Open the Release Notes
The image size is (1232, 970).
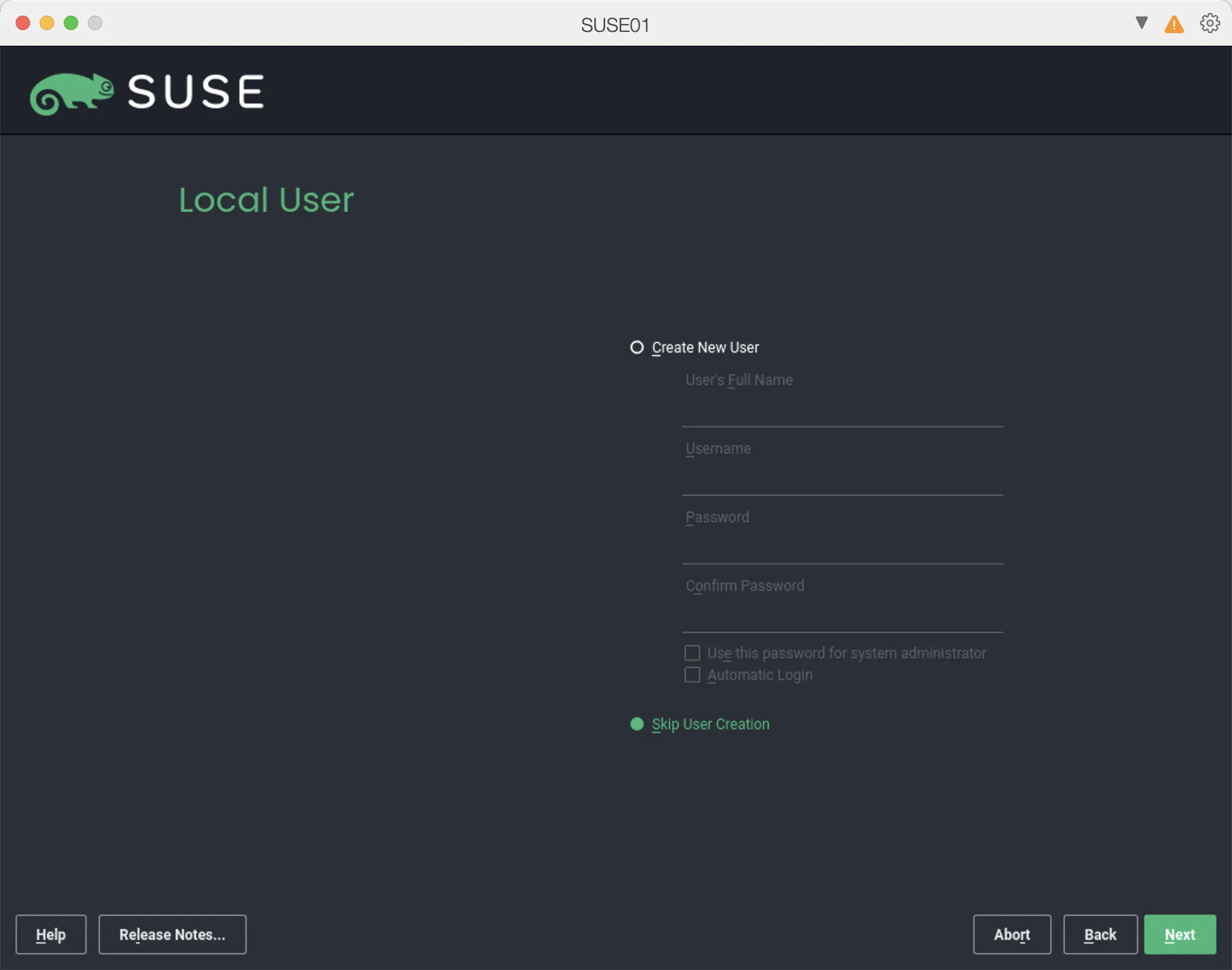[x=172, y=934]
